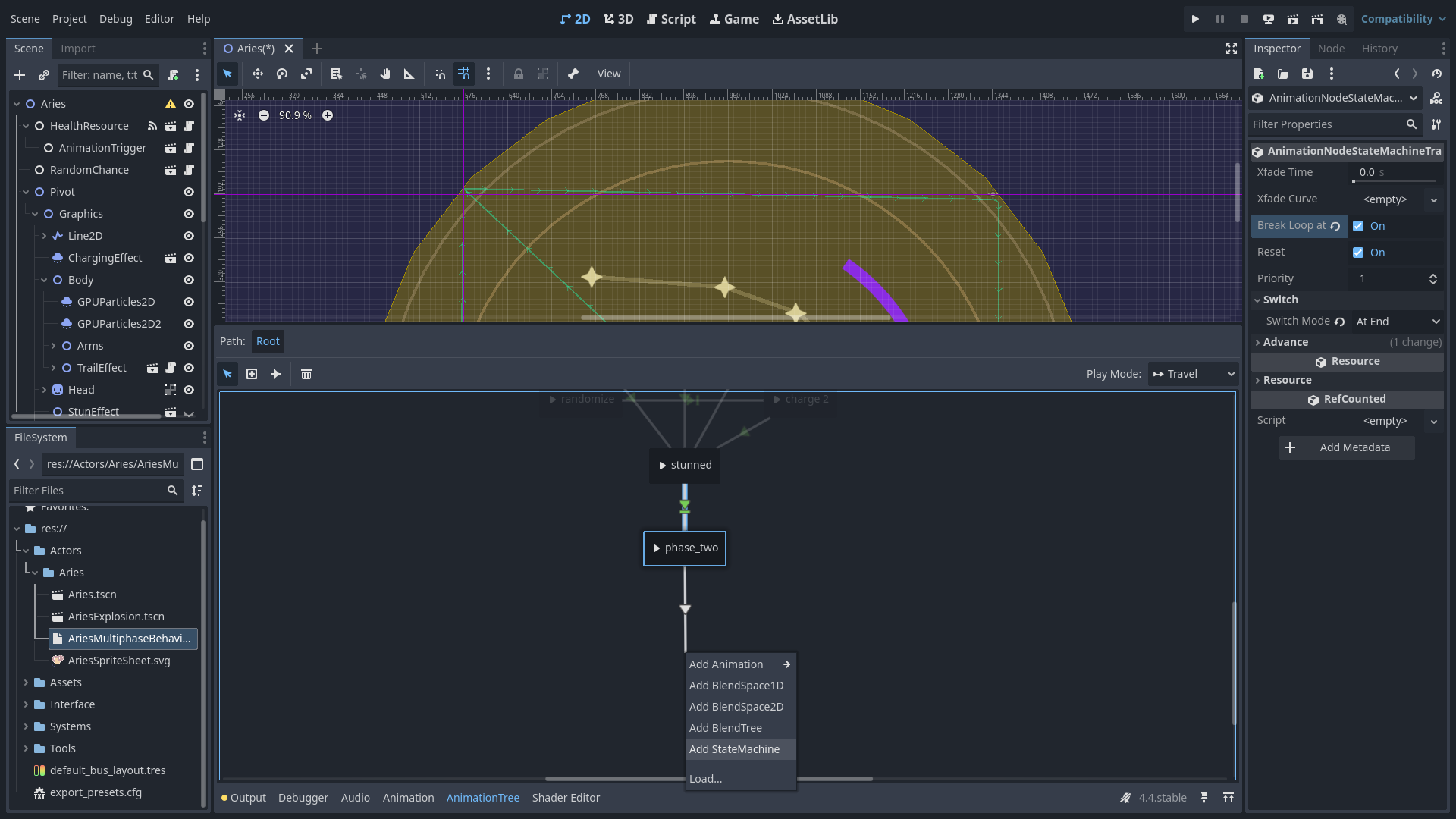Toggle grid snap in viewport toolbar
Screen dimensions: 1456x819
click(x=463, y=74)
